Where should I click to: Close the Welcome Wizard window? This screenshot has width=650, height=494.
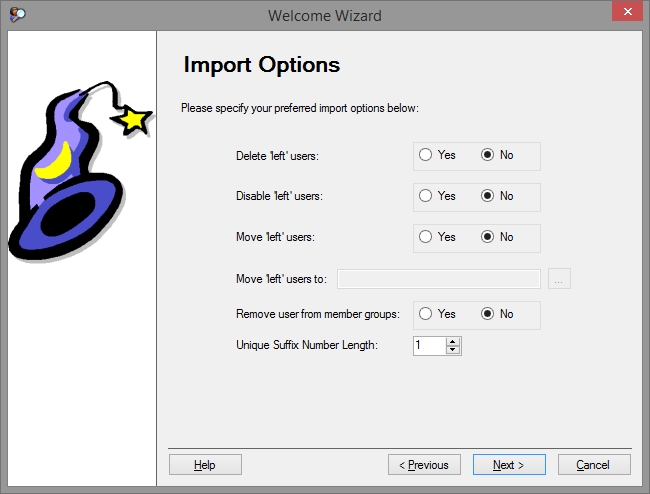coord(628,11)
